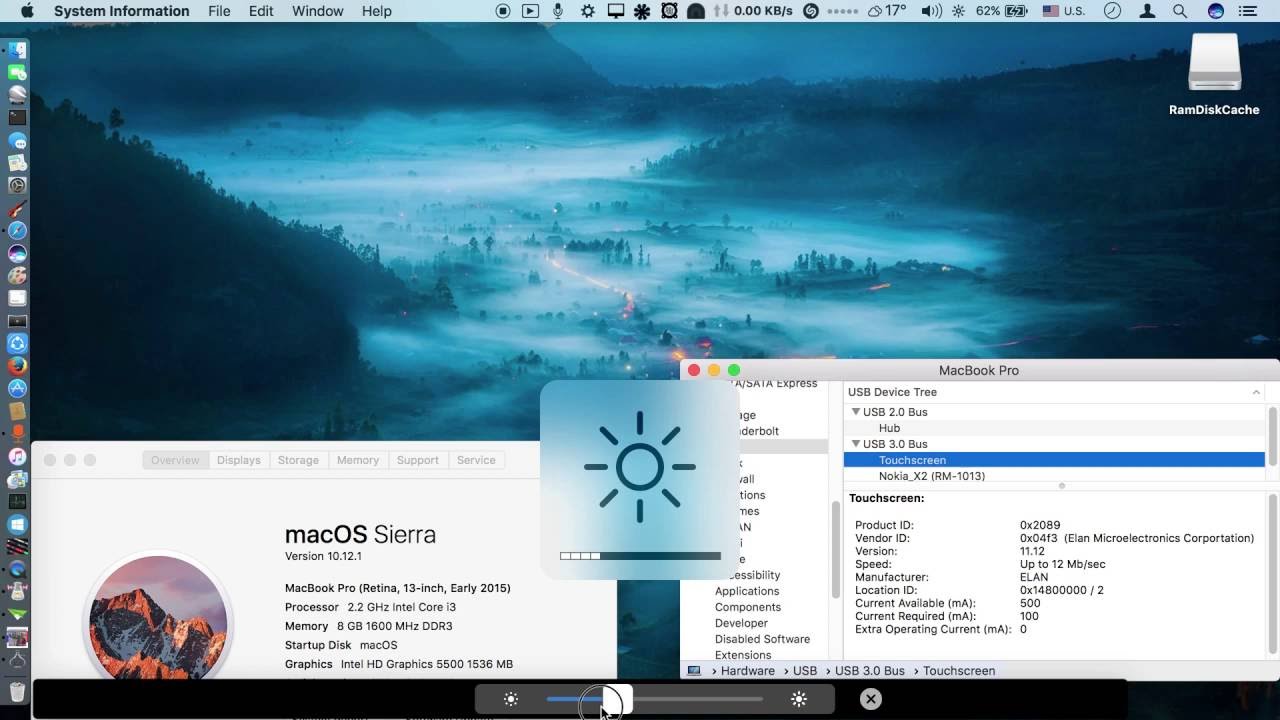Click the brightness slider thumb
Viewport: 1280px width, 720px height.
[617, 700]
